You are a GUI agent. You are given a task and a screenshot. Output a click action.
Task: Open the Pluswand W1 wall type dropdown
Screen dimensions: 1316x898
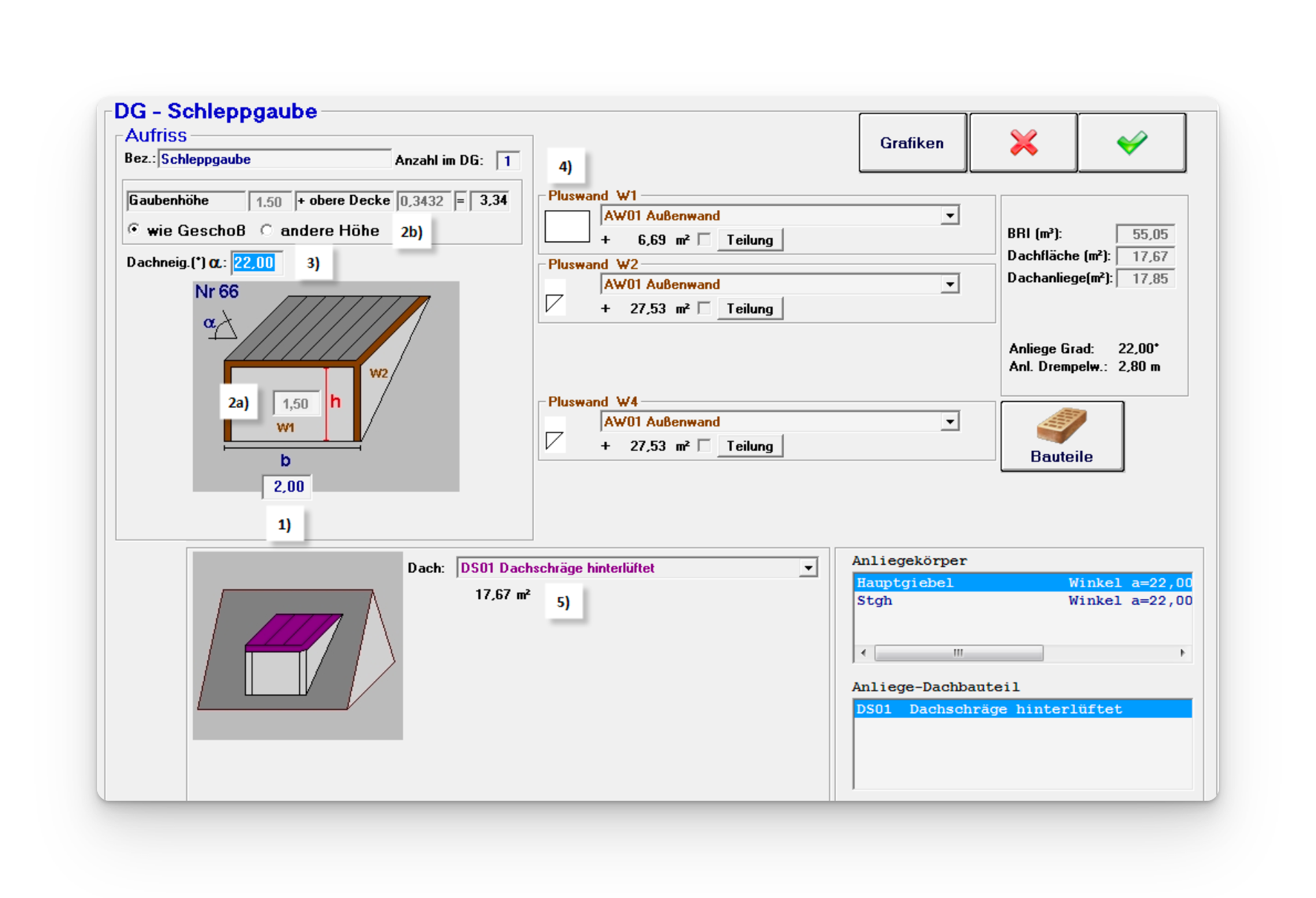point(949,216)
